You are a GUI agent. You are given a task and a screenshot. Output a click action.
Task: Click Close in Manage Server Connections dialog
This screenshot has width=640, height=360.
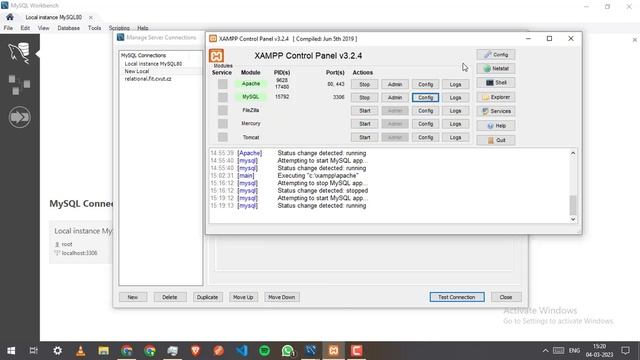(506, 297)
